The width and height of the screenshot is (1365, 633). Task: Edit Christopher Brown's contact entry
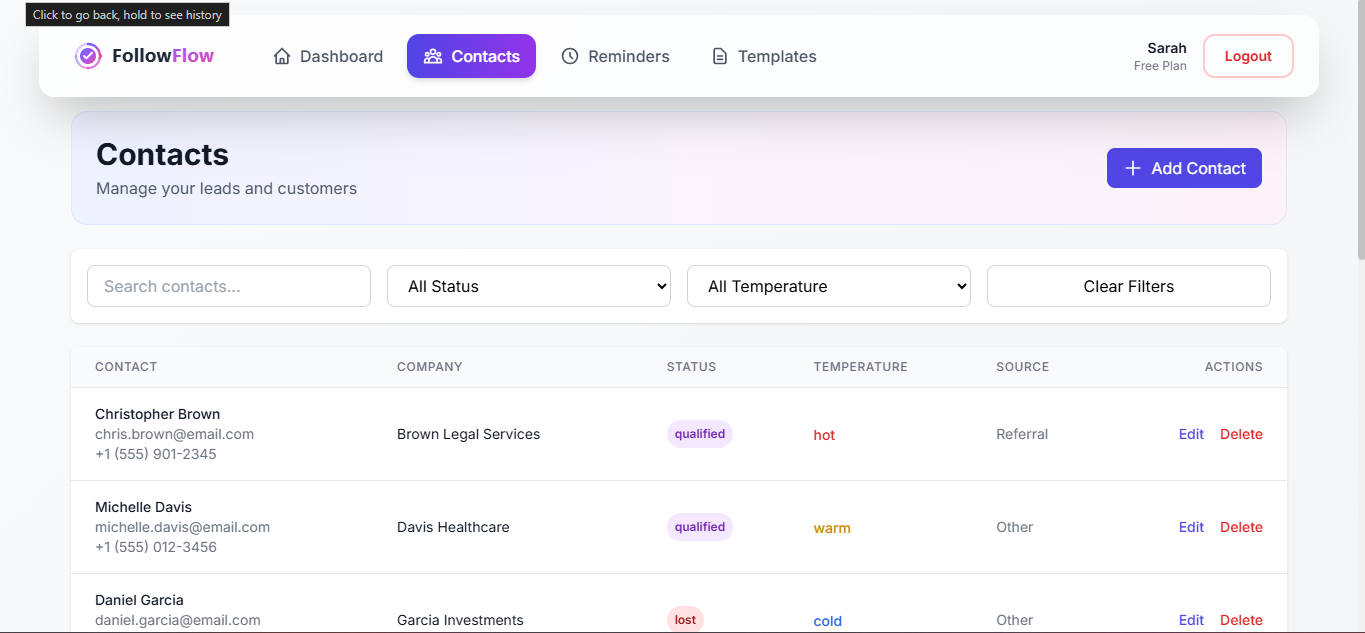tap(1191, 434)
